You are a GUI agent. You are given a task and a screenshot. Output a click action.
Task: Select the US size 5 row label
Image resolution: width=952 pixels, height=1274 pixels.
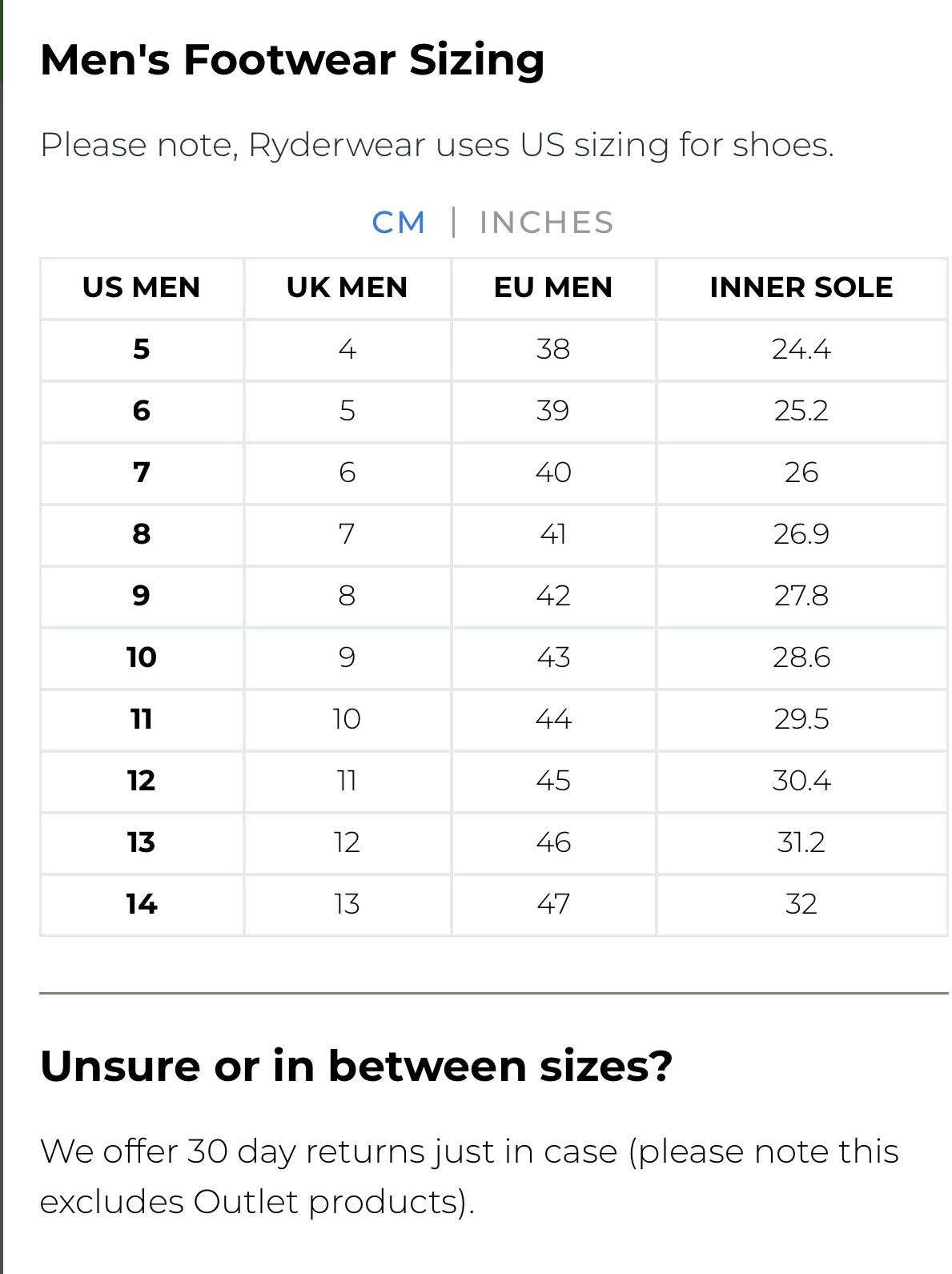pos(142,349)
